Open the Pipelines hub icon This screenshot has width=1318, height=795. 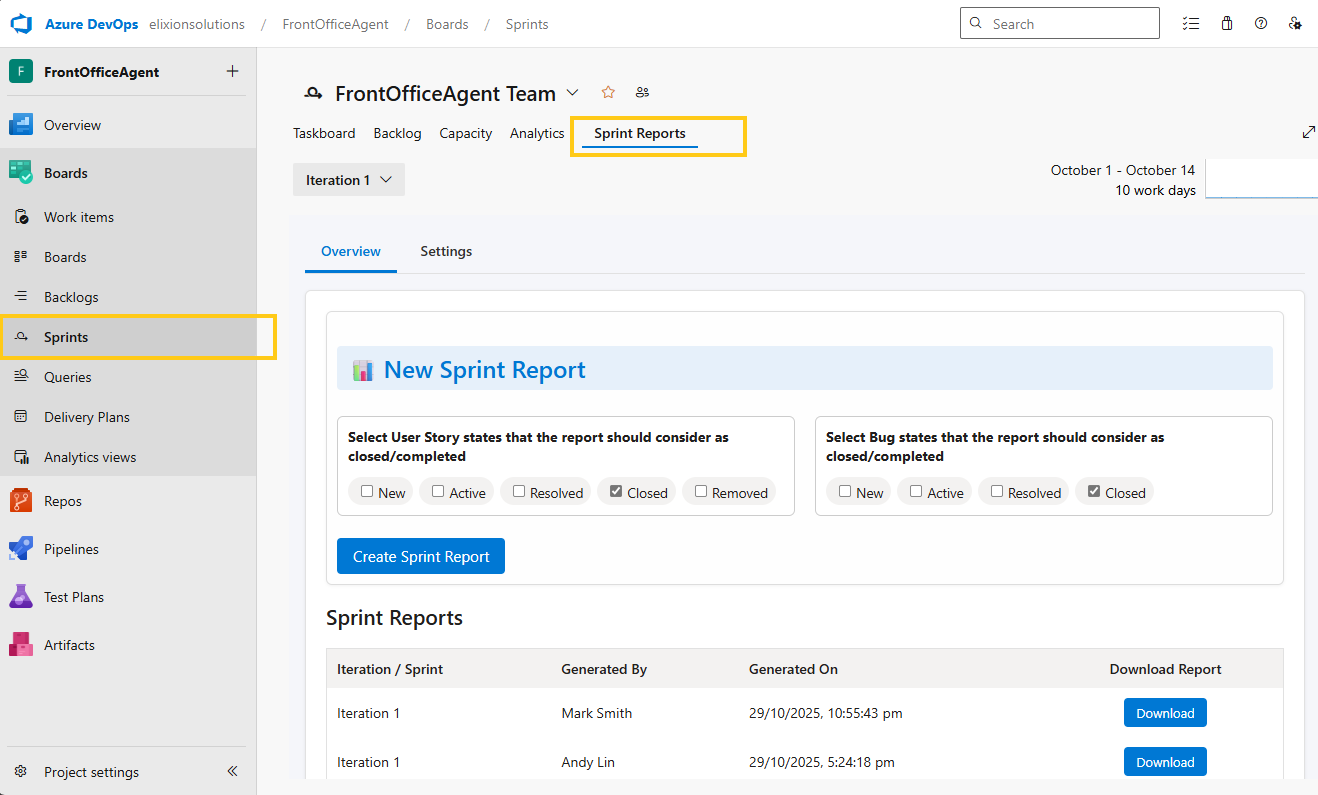click(21, 549)
